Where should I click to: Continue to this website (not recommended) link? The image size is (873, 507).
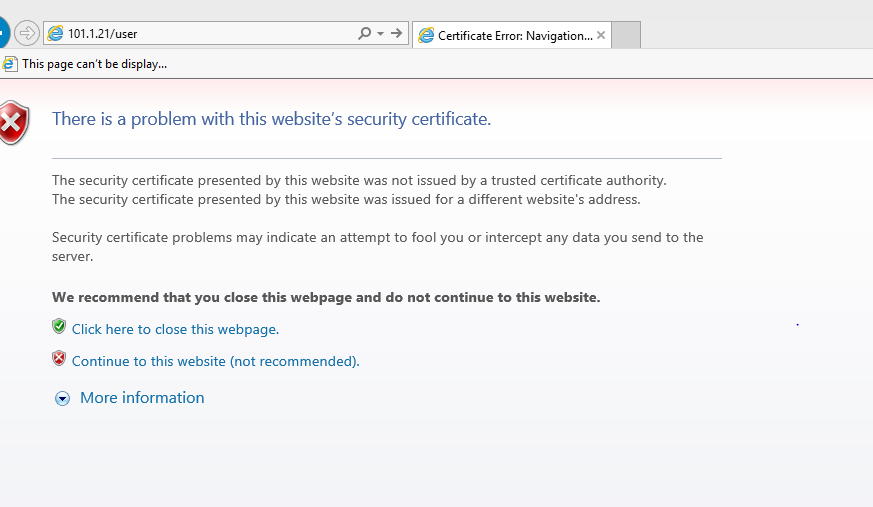[x=215, y=361]
